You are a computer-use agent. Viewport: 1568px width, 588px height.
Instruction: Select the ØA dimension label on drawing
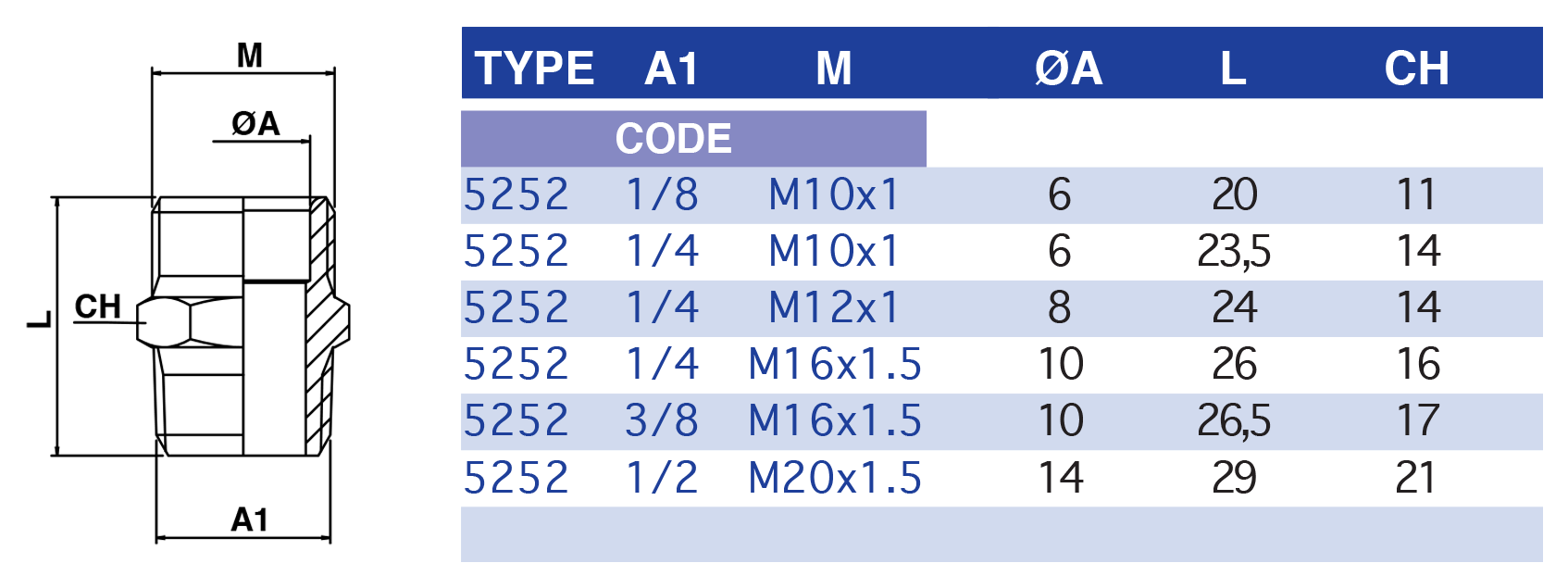coord(255,123)
